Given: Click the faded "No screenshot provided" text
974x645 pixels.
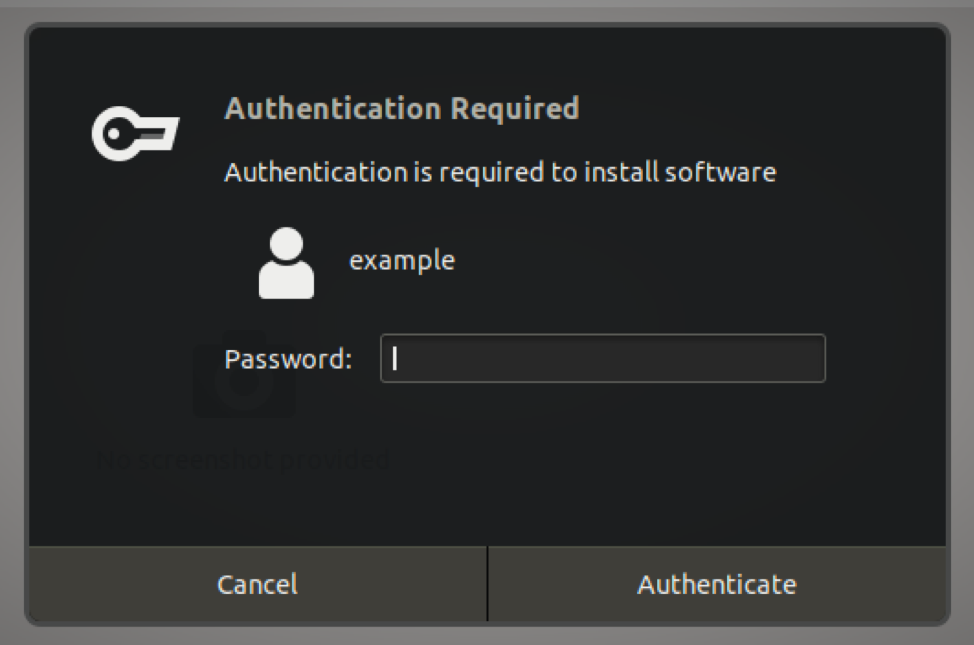Looking at the screenshot, I should point(243,461).
